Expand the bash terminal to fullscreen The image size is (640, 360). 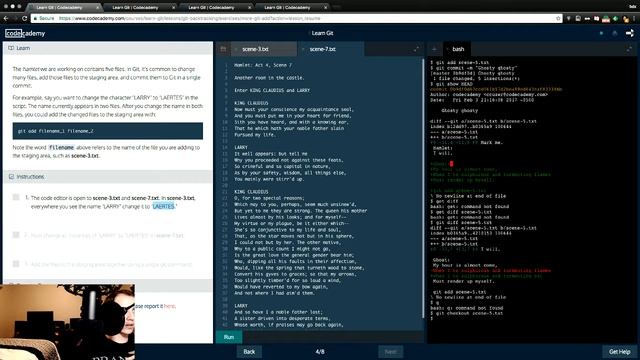click(x=629, y=49)
